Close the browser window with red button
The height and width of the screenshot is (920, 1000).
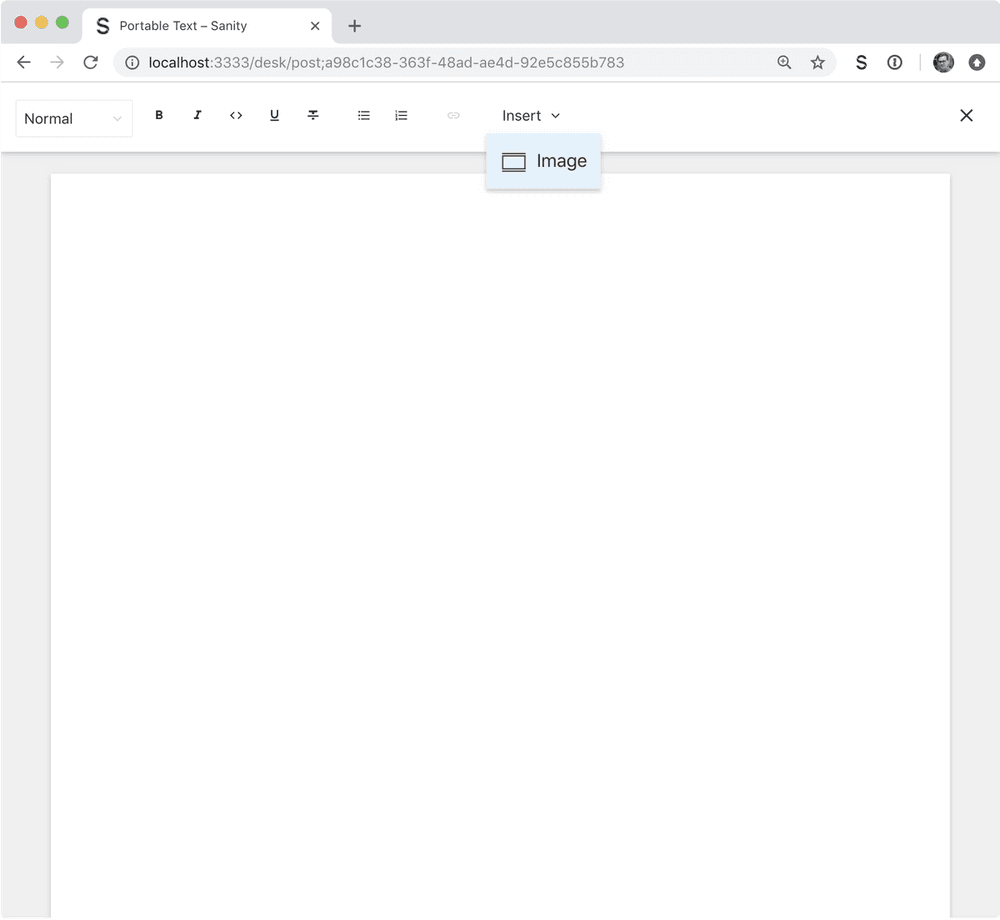(20, 22)
